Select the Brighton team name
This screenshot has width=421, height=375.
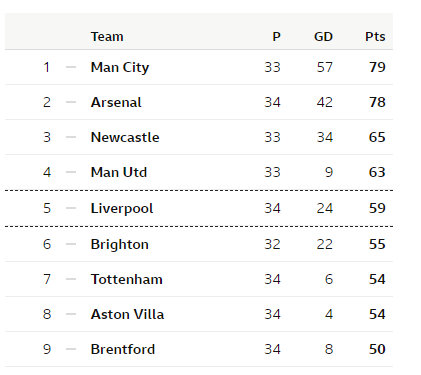(120, 245)
